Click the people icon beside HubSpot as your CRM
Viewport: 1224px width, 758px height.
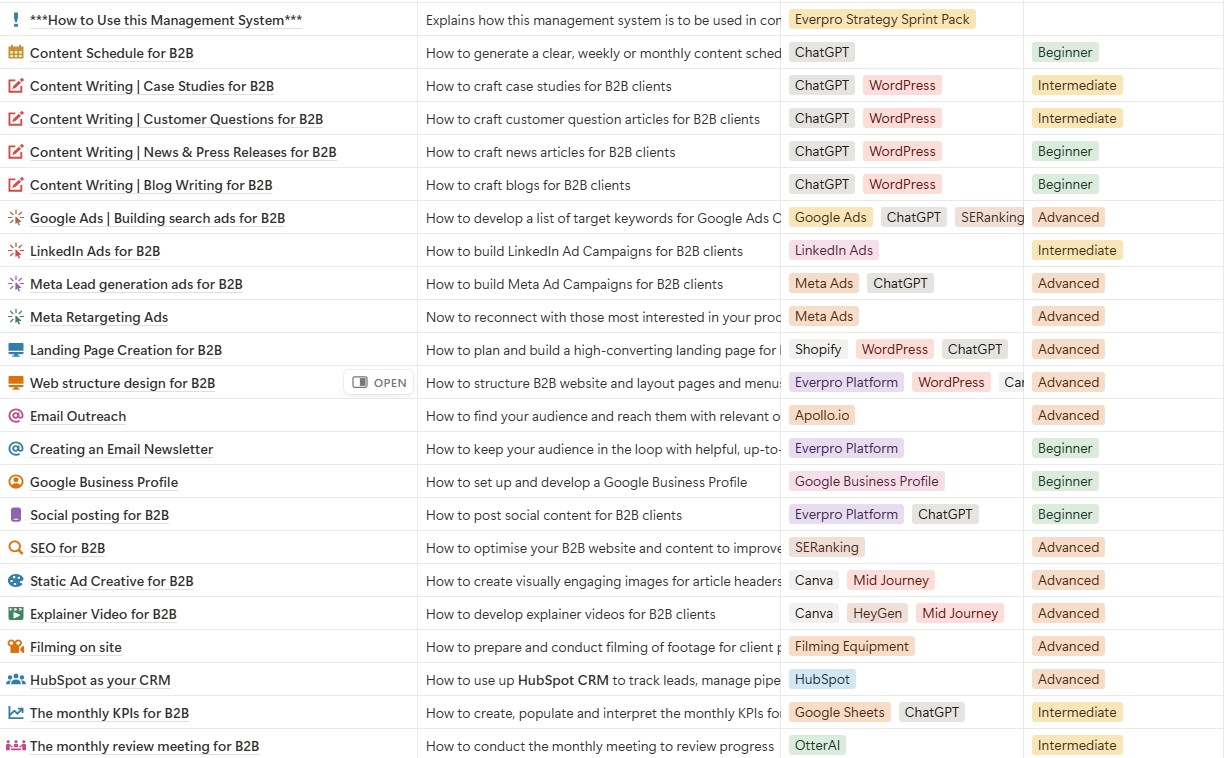point(16,680)
